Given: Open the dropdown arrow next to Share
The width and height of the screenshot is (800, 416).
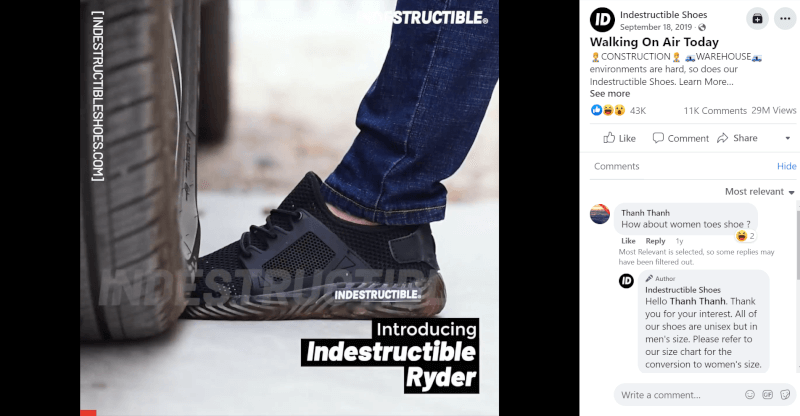Looking at the screenshot, I should click(x=787, y=138).
